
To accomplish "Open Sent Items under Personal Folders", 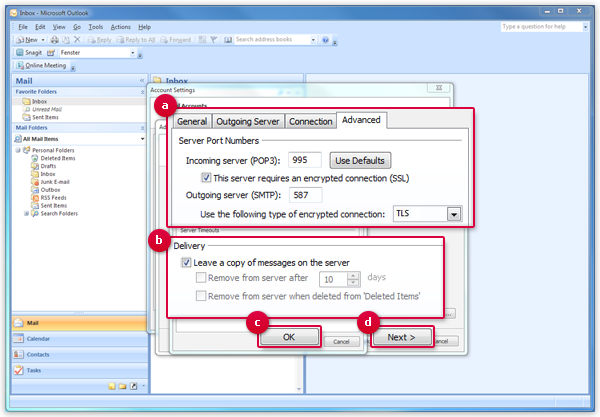I will (54, 205).
